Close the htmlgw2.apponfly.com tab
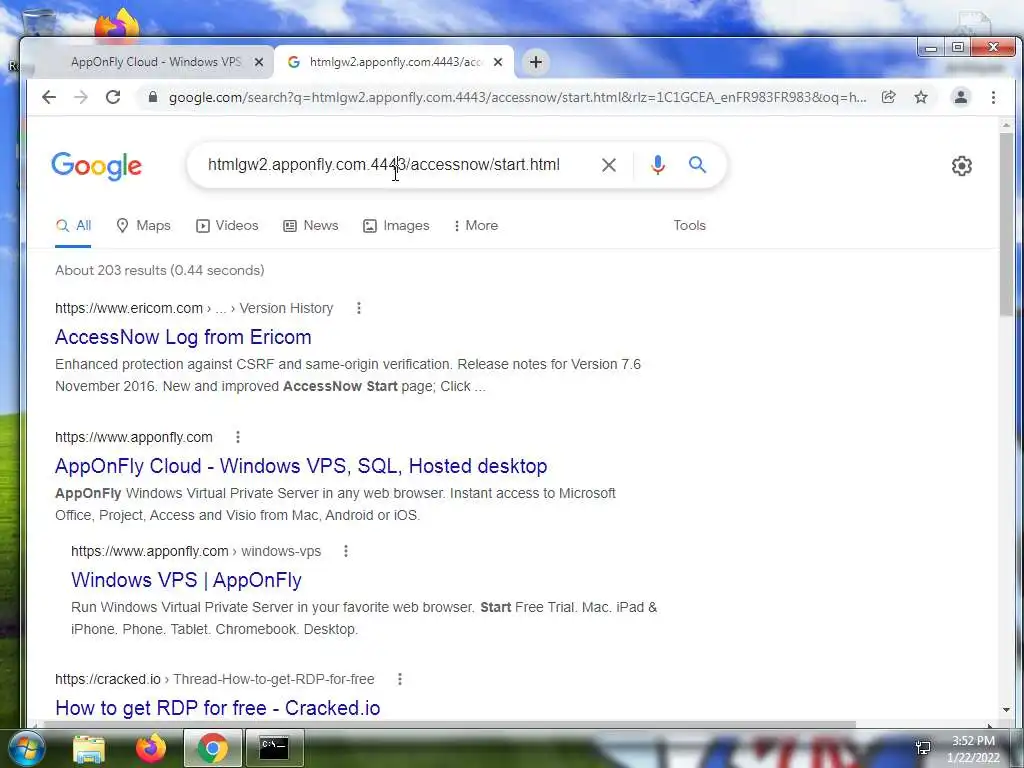The image size is (1024, 768). 498,62
